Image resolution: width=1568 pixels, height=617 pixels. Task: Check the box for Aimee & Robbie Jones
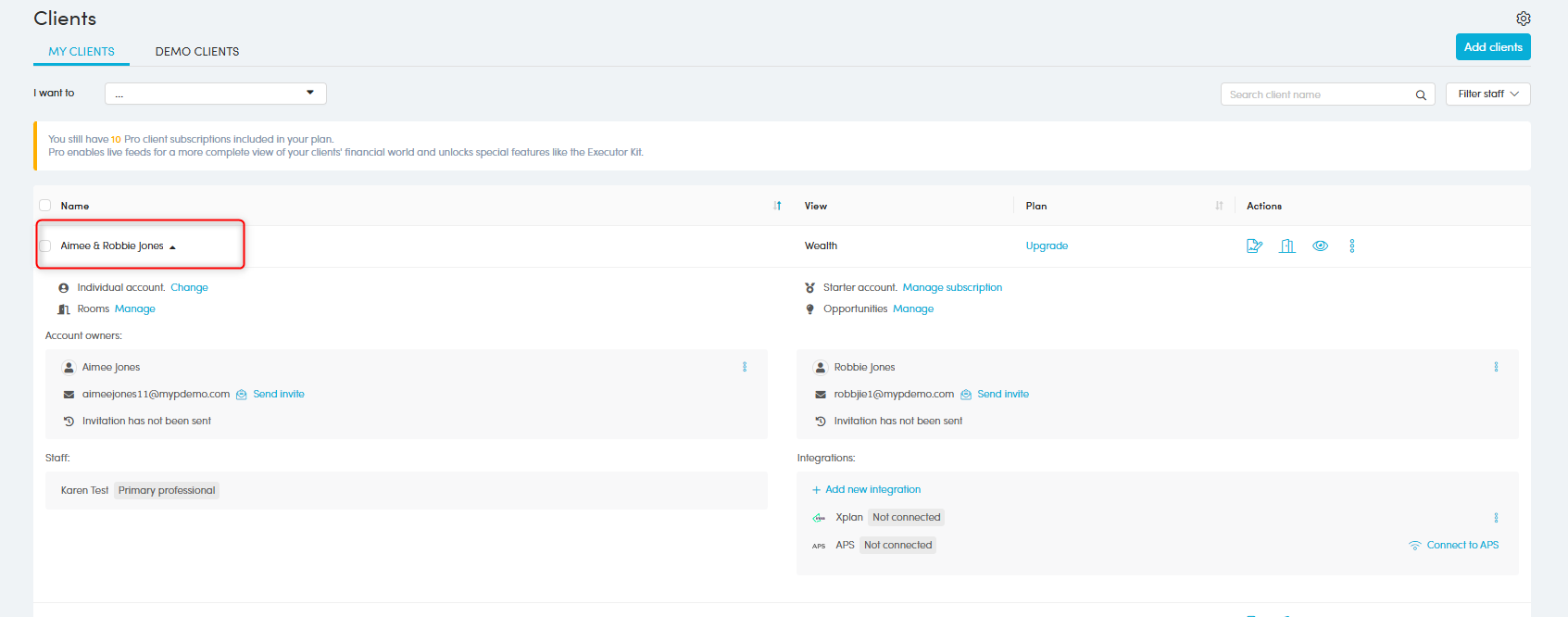[45, 246]
